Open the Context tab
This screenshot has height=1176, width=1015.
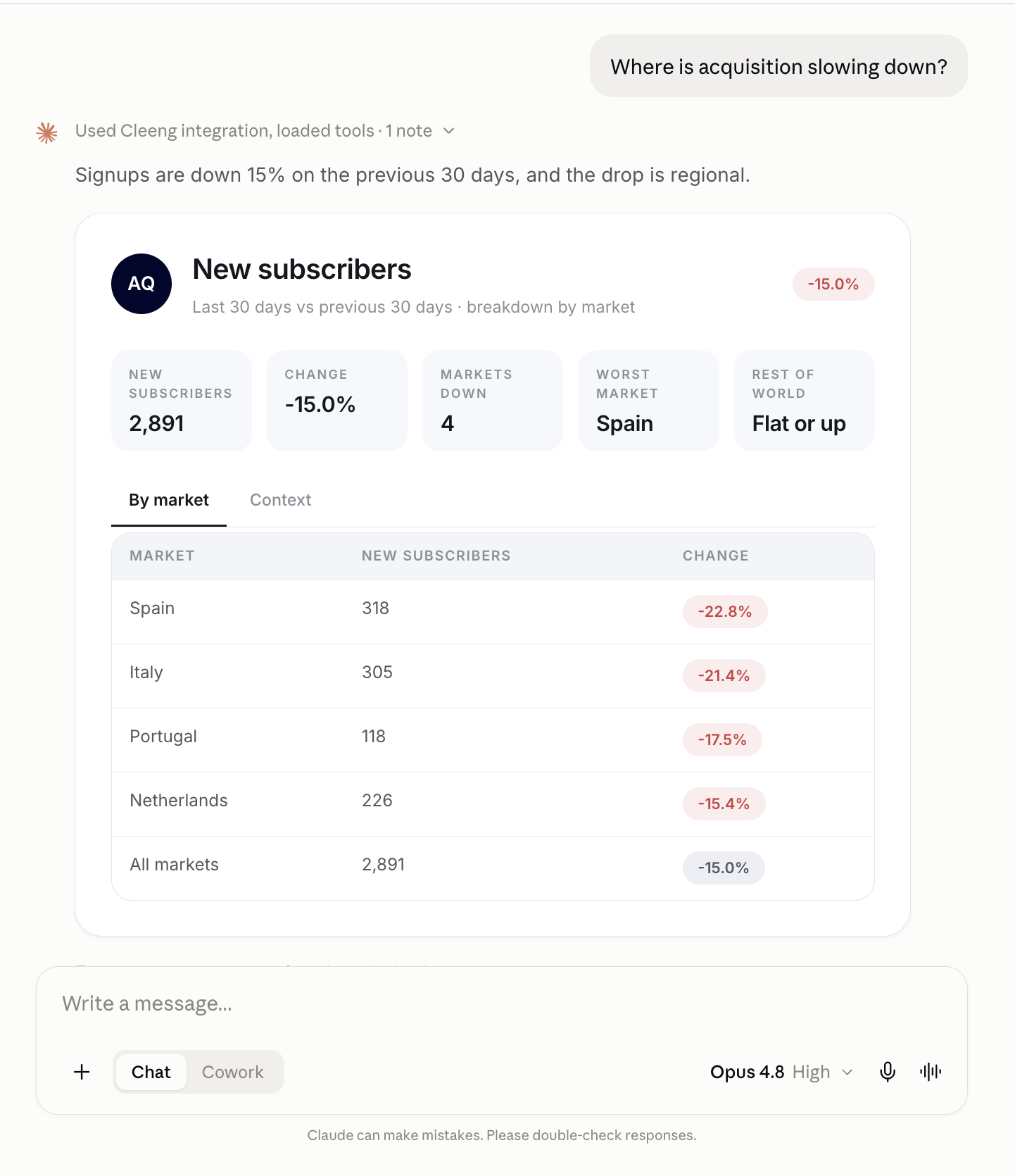280,500
